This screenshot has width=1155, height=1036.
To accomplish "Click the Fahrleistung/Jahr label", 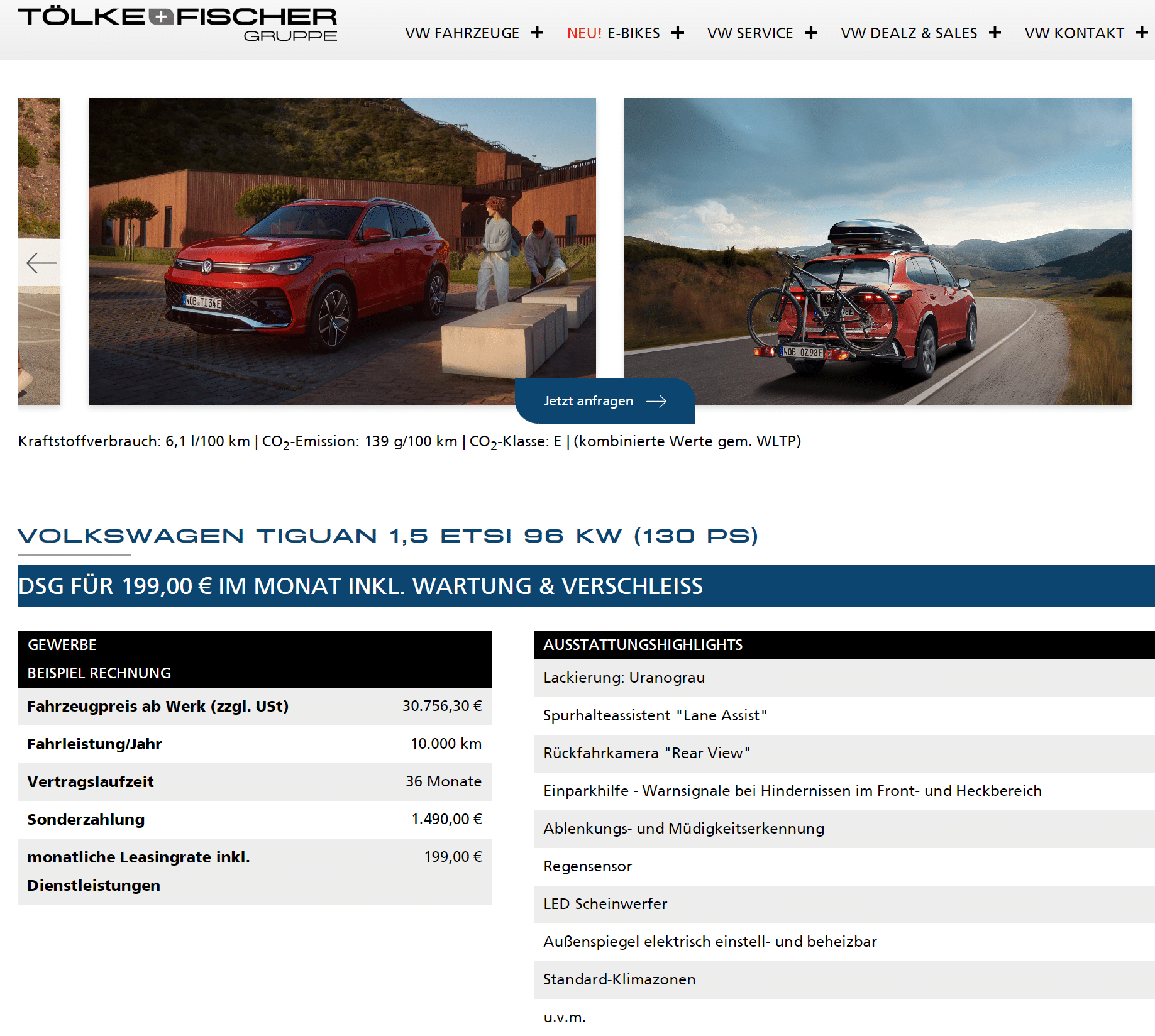I will [94, 744].
